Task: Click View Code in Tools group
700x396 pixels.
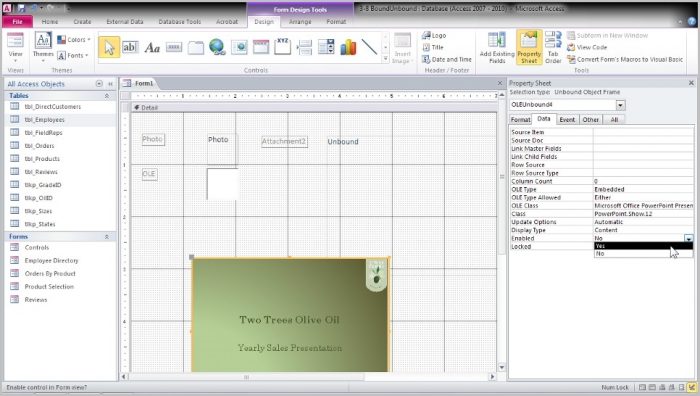Action: [587, 47]
